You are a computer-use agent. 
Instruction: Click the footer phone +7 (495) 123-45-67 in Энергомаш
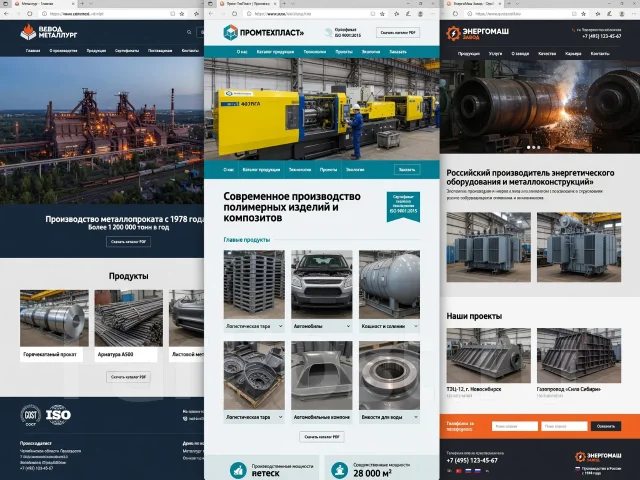(472, 460)
